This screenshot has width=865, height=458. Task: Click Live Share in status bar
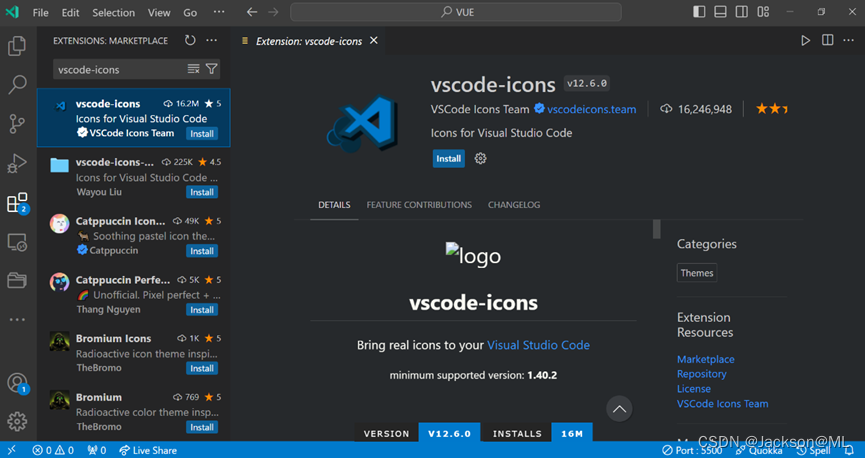tap(148, 450)
